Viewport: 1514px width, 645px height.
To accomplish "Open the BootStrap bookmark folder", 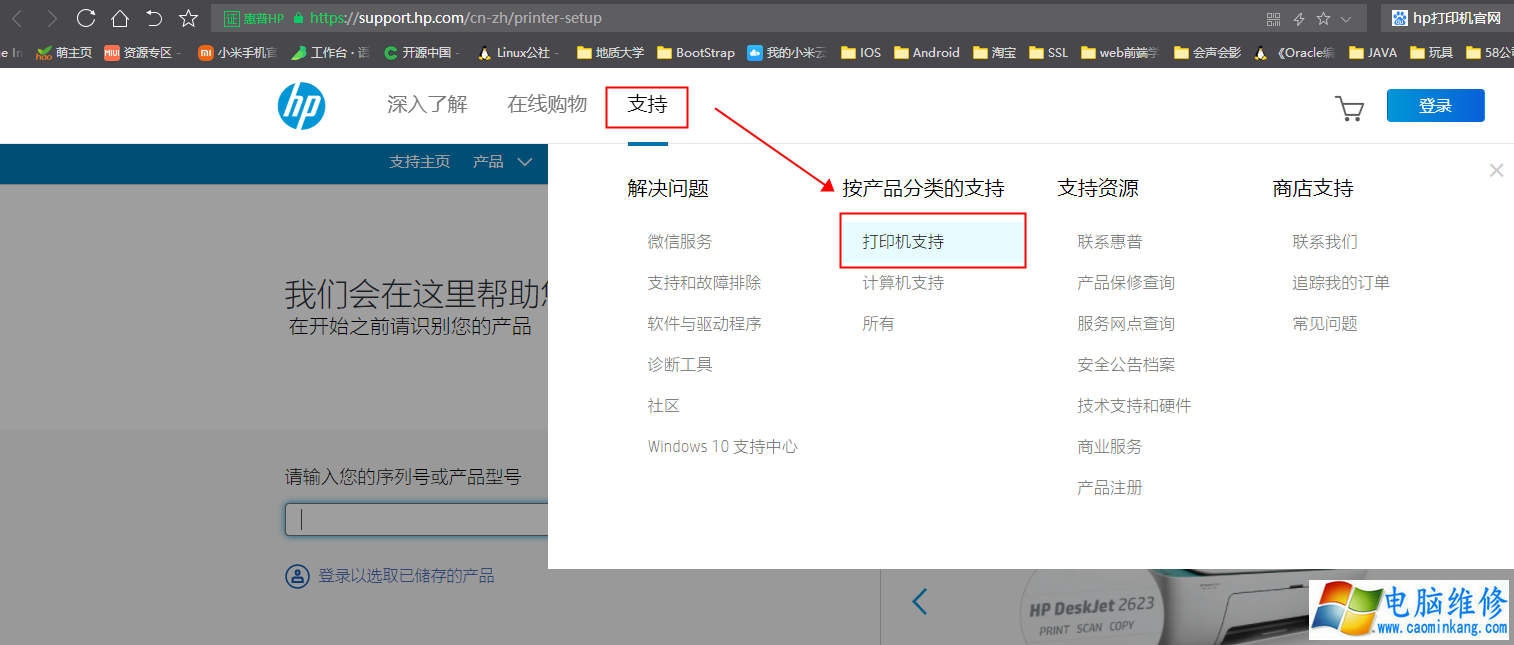I will 696,53.
